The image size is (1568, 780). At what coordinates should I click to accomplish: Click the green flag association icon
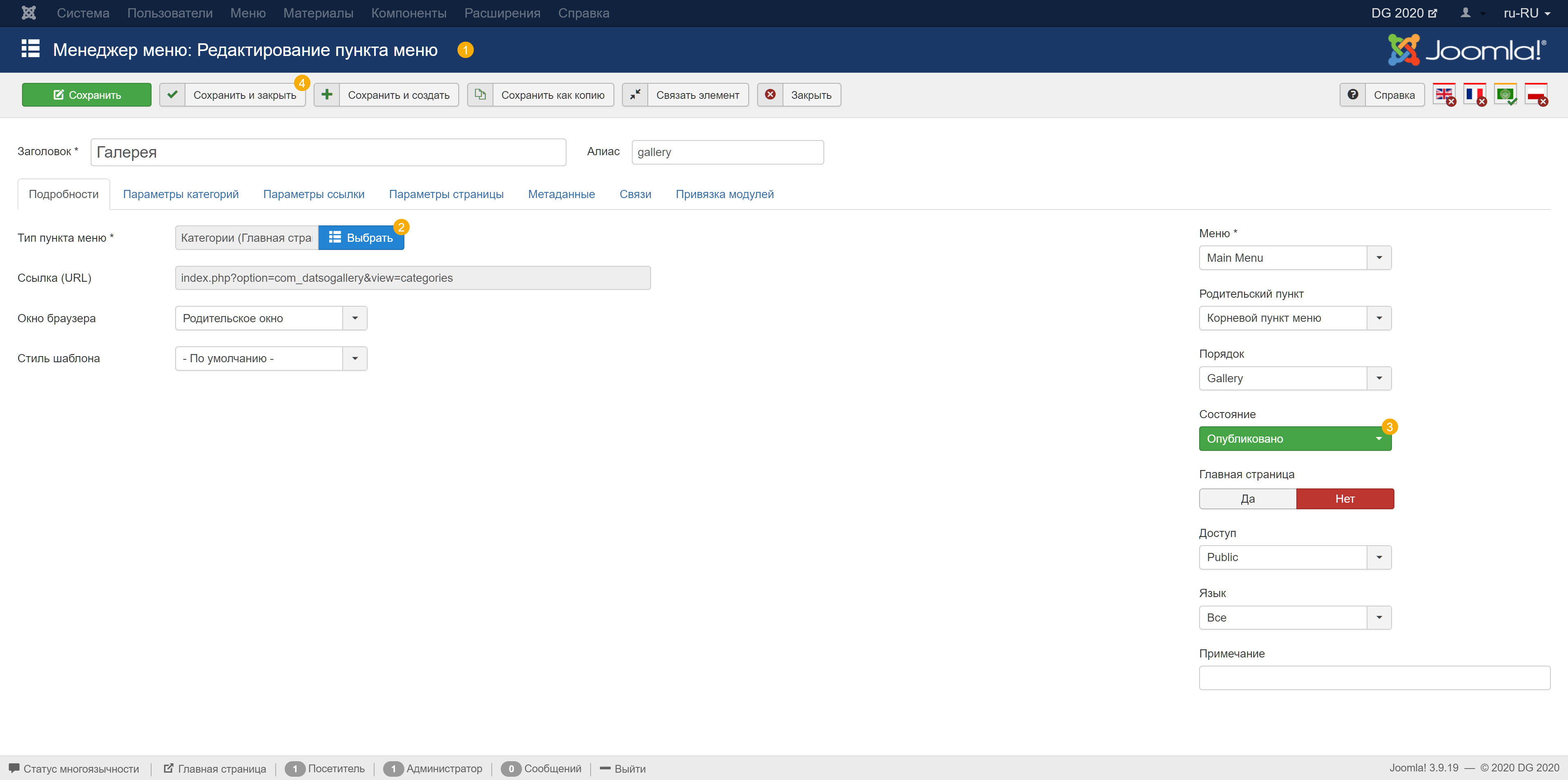pos(1505,95)
